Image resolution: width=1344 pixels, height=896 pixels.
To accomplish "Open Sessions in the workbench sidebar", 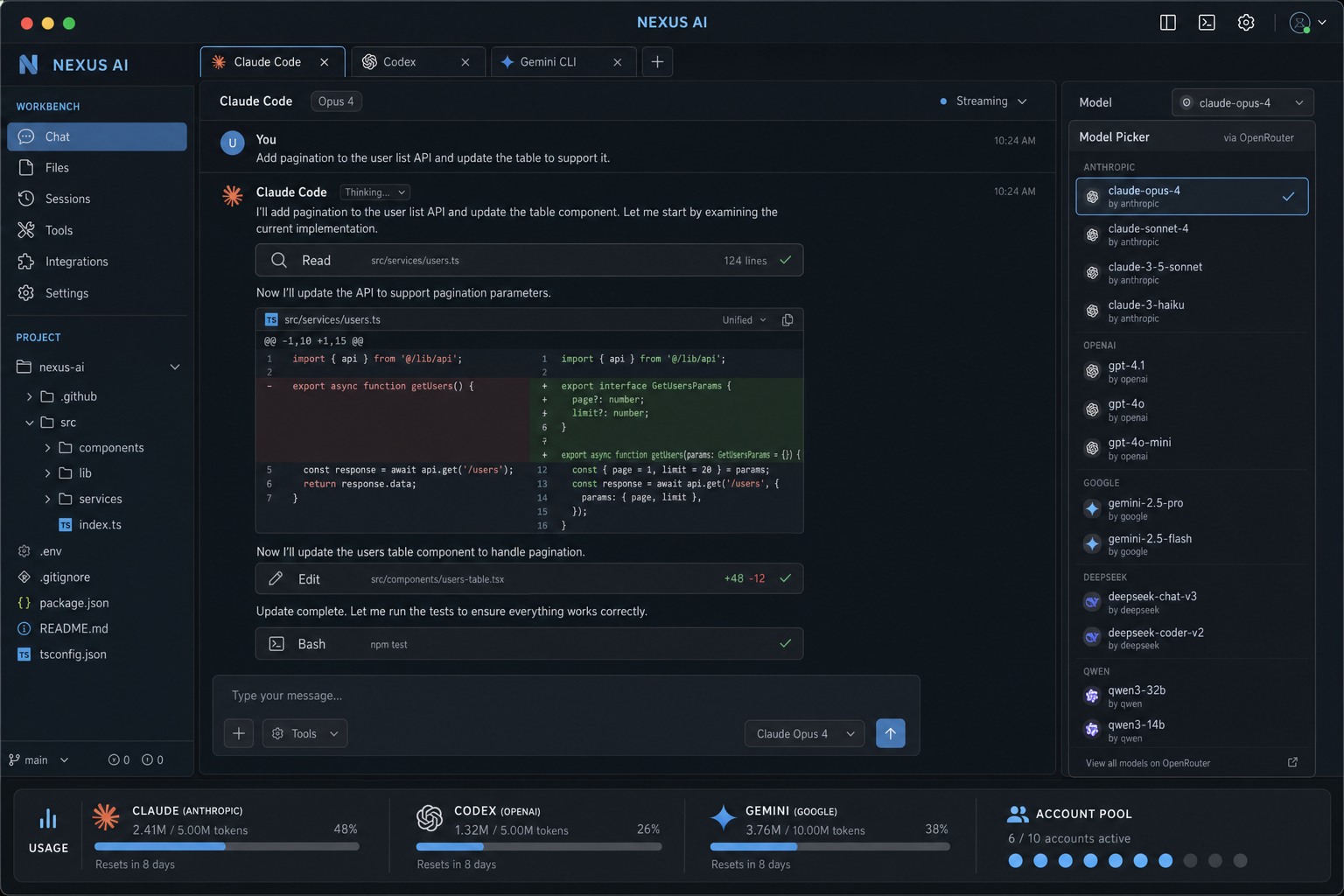I will tap(97, 199).
